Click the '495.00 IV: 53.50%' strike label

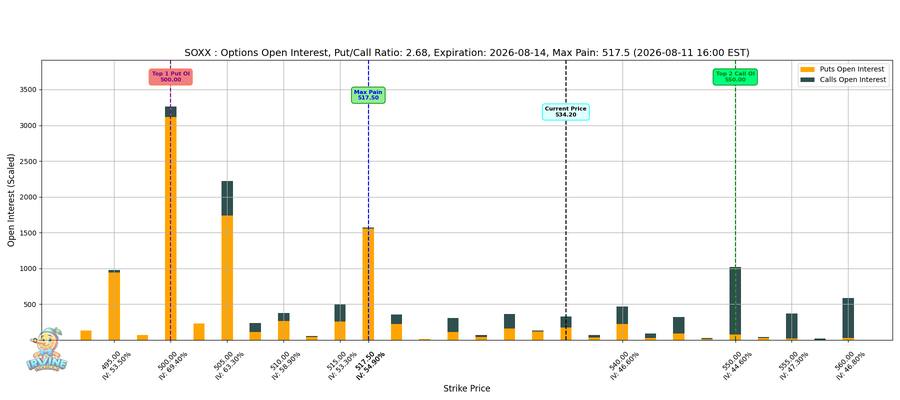116,364
